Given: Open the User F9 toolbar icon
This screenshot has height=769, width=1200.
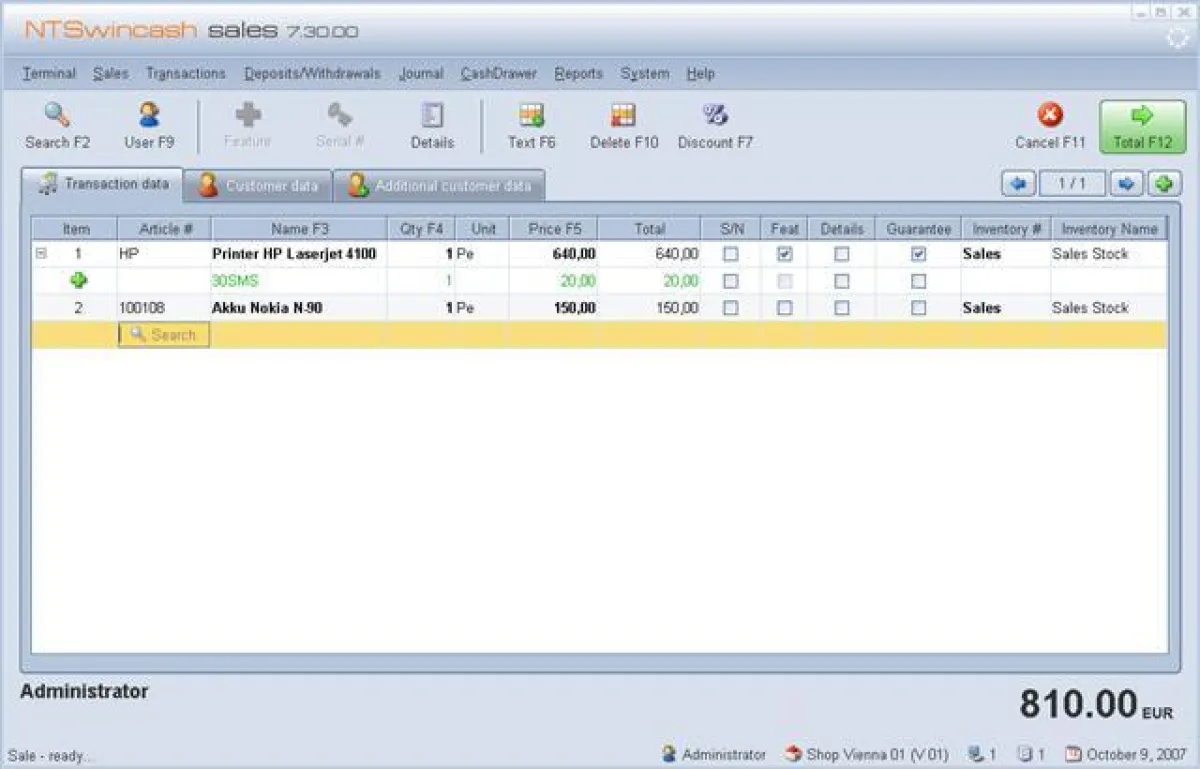Looking at the screenshot, I should [x=148, y=124].
